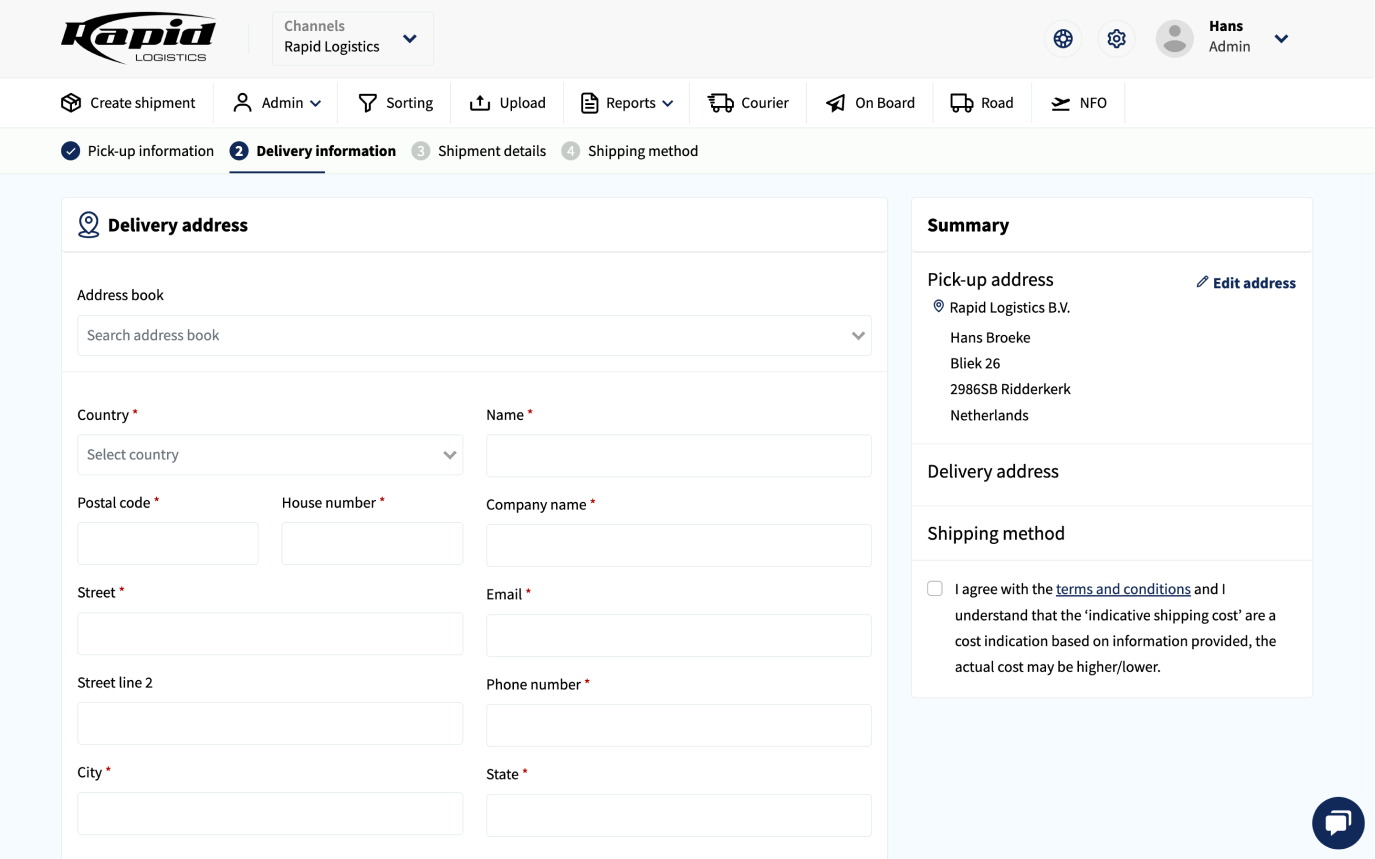Click the Sorting funnel icon
The width and height of the screenshot is (1375, 859).
[x=368, y=103]
